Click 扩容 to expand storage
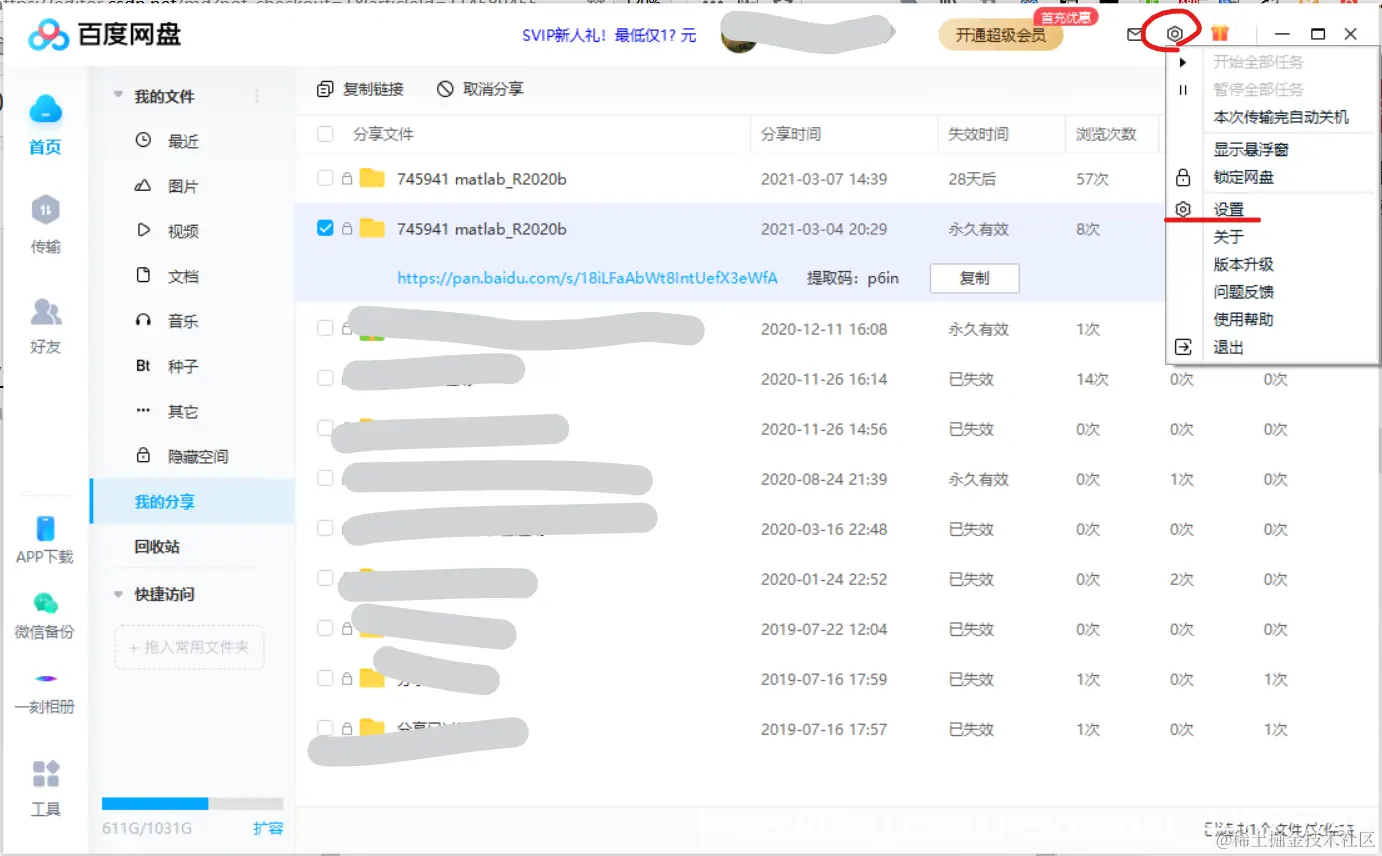 268,828
